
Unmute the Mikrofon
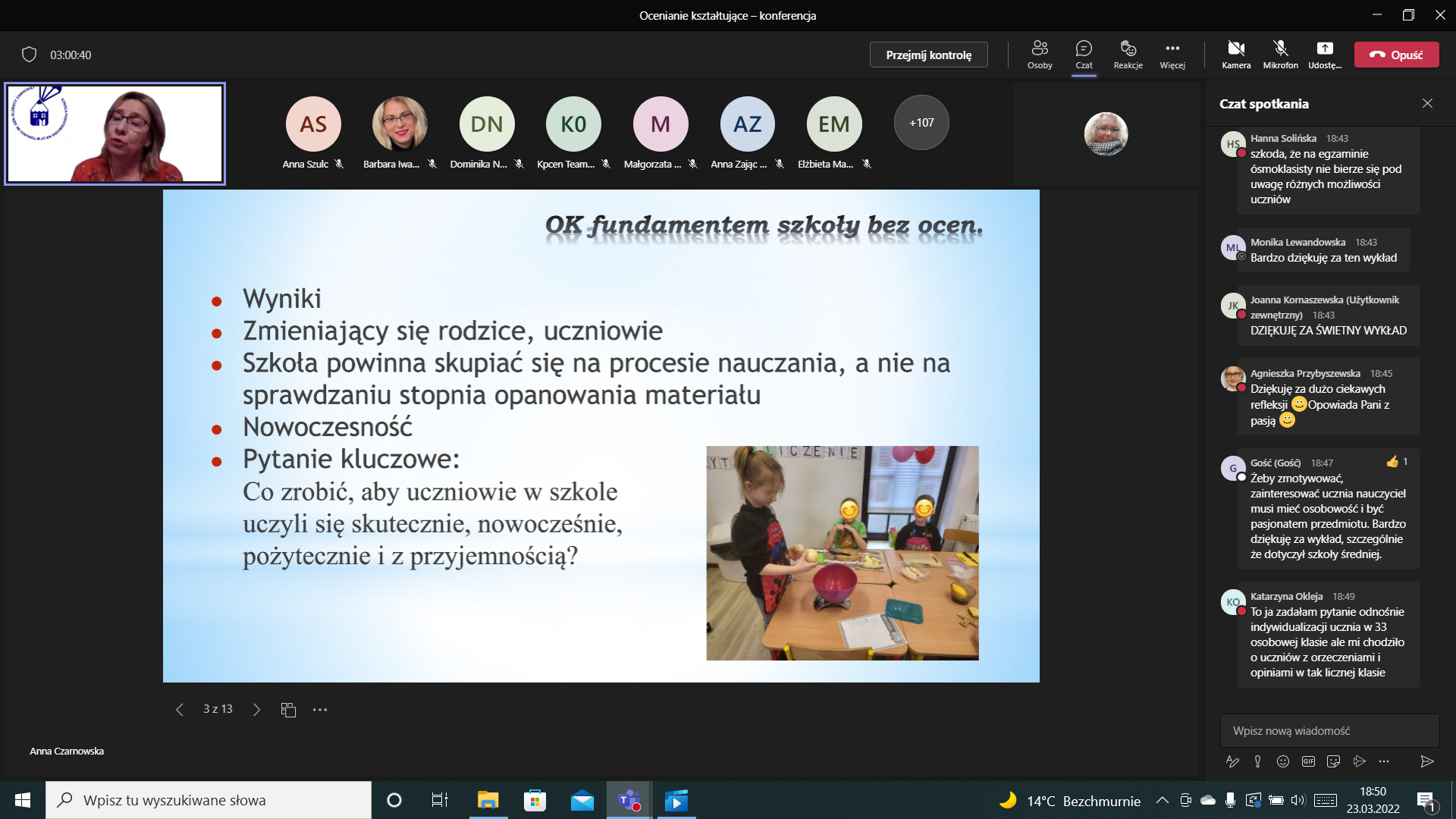tap(1281, 55)
